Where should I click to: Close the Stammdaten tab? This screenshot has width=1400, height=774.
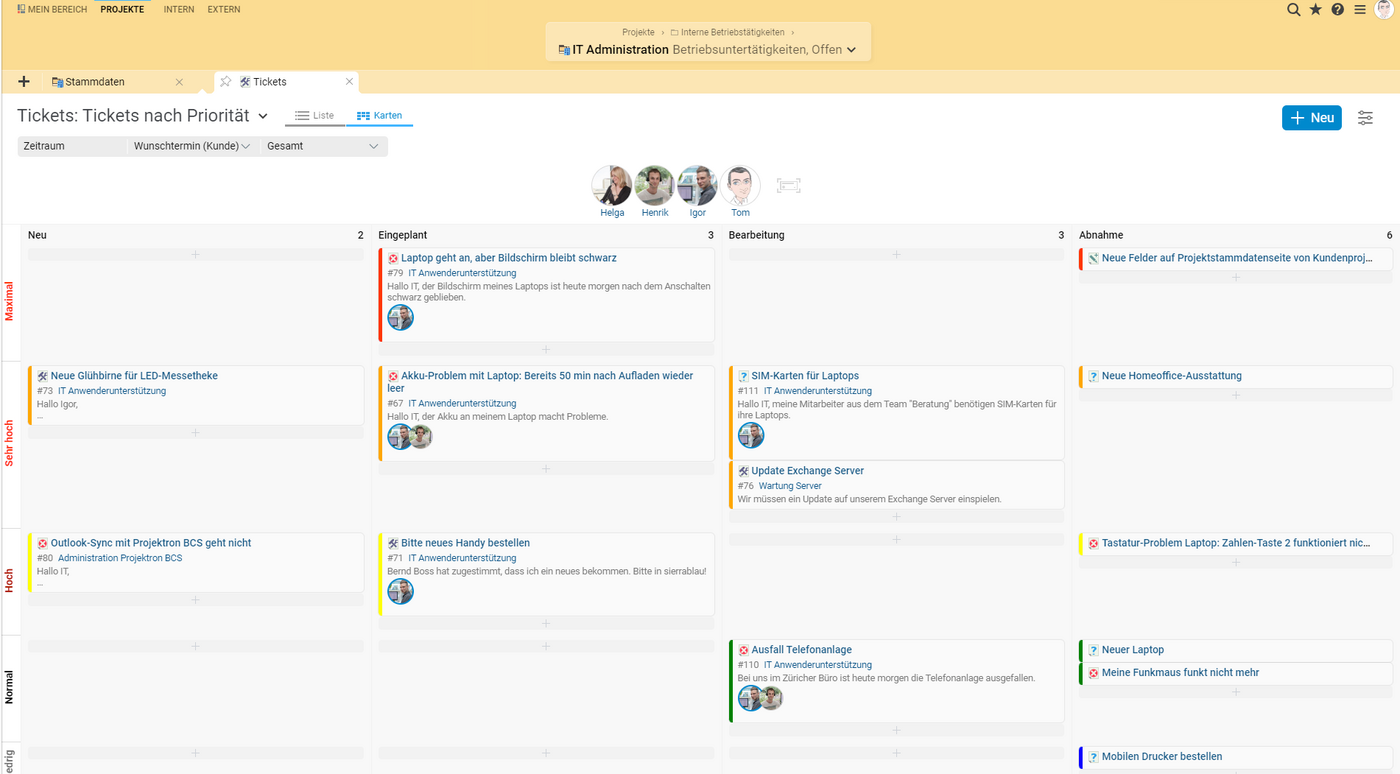(x=179, y=82)
